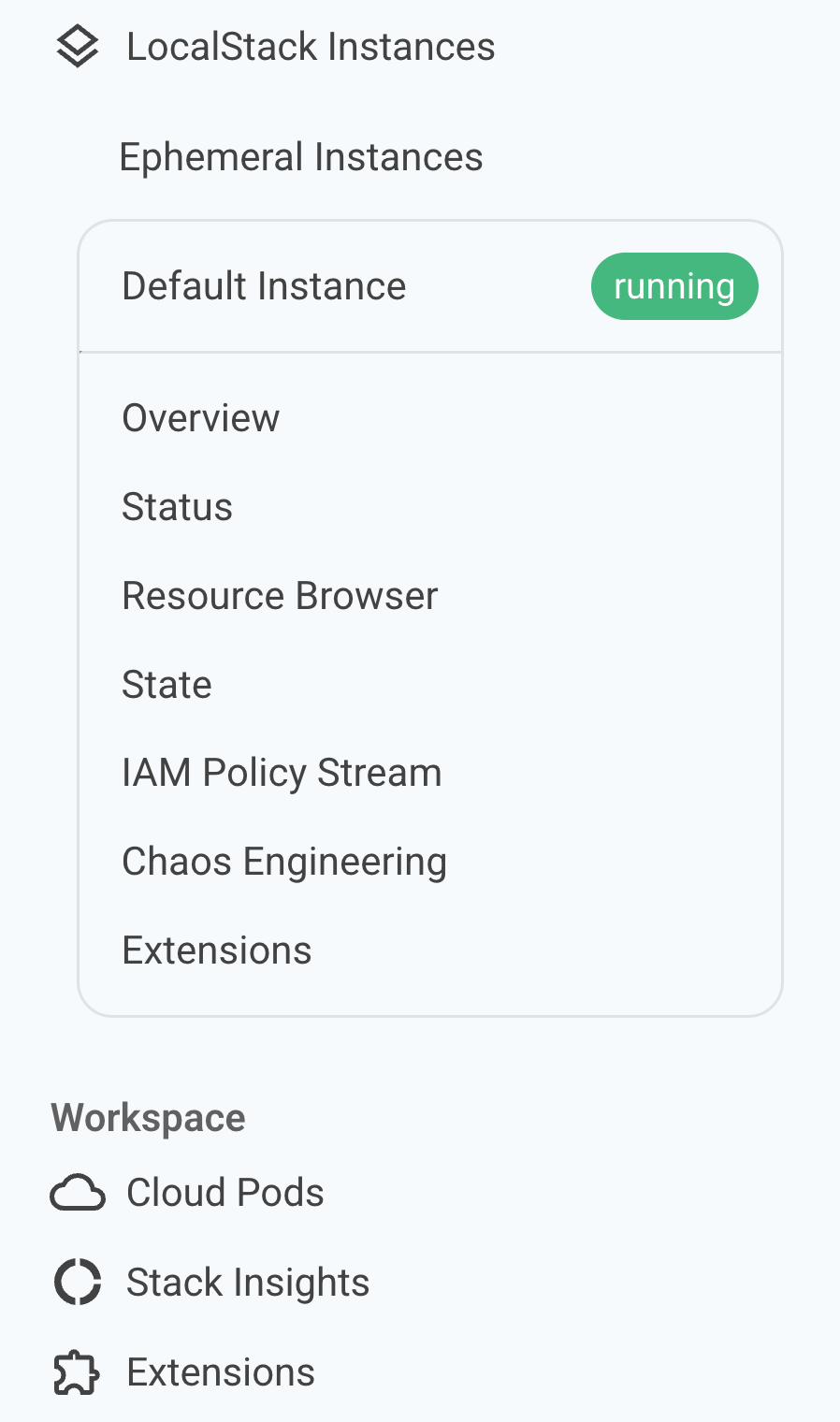This screenshot has height=1422, width=840.
Task: Open the Chaos Engineering page
Action: 283,862
